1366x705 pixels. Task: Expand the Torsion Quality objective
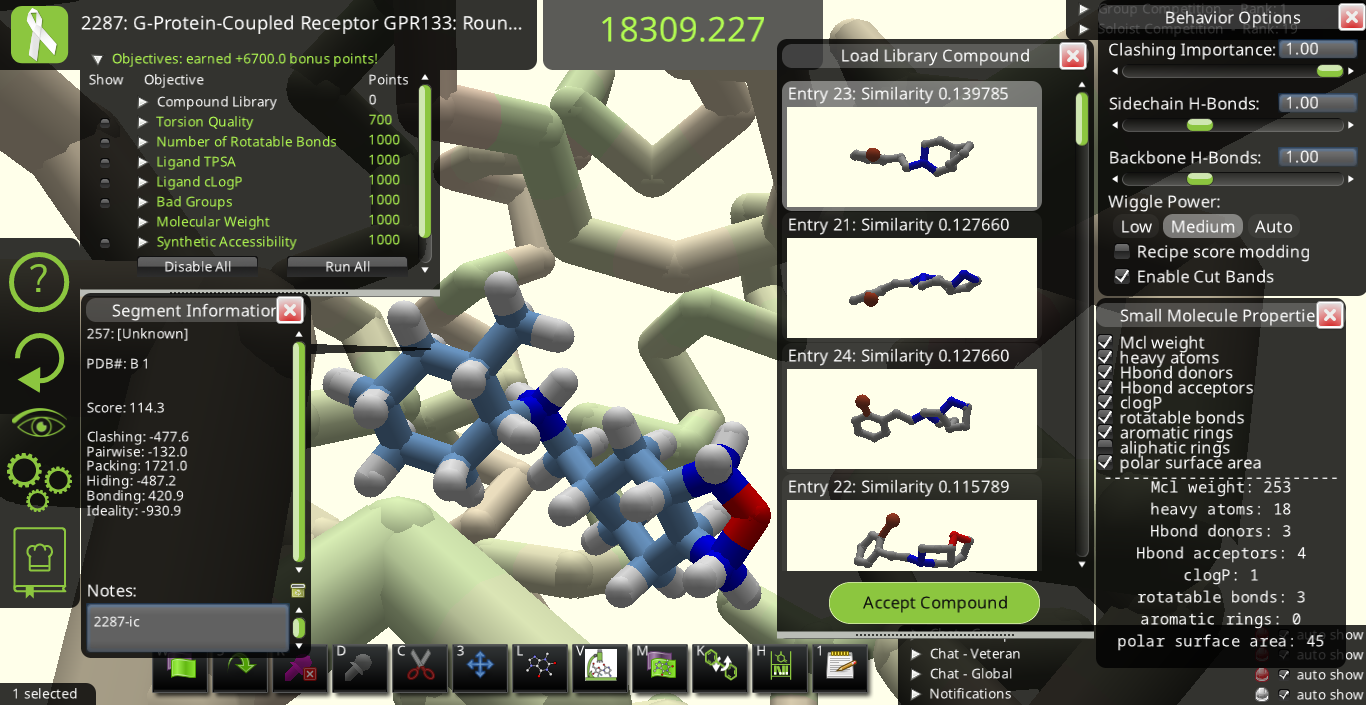[143, 122]
